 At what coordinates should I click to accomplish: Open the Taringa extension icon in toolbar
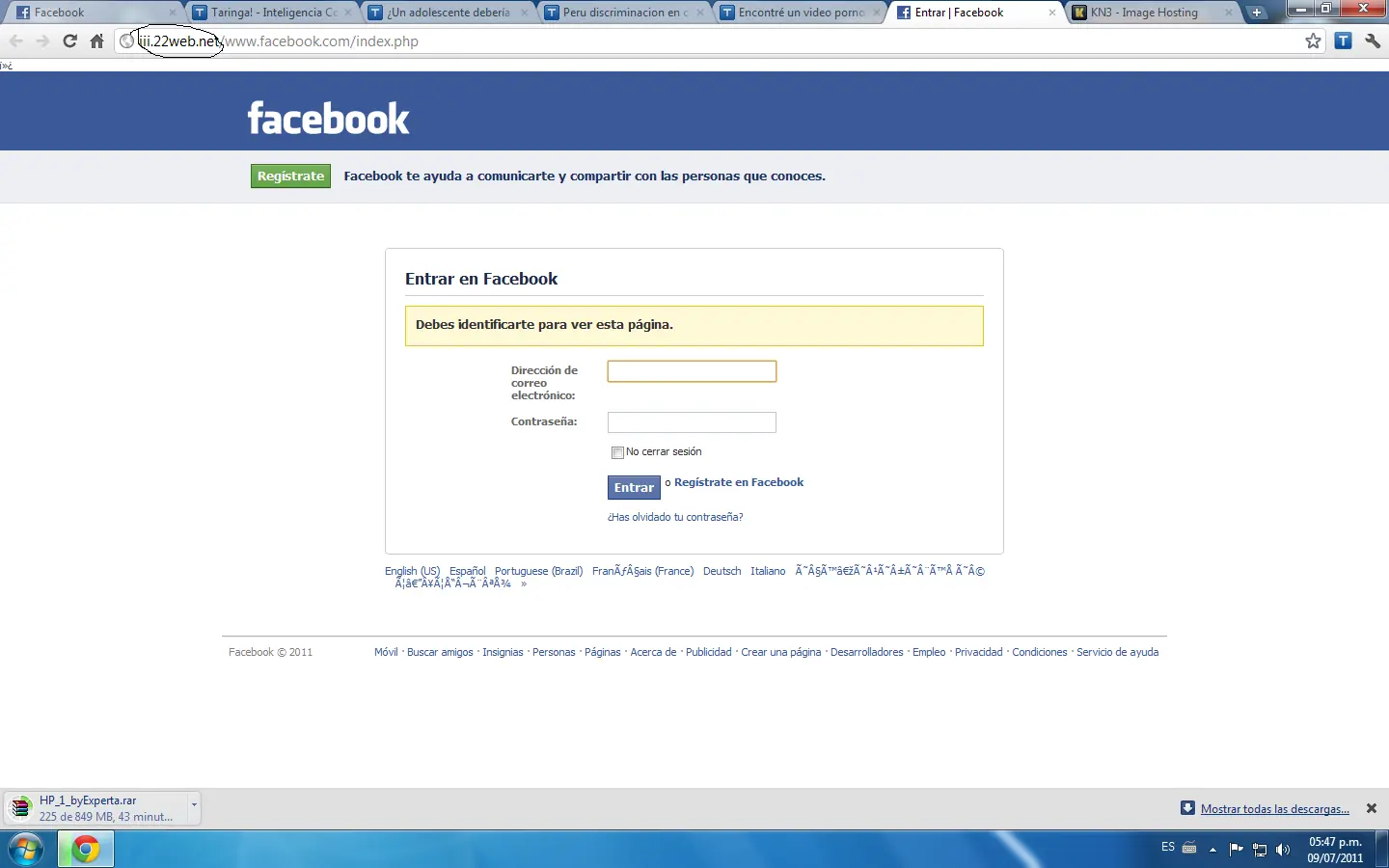[1343, 41]
